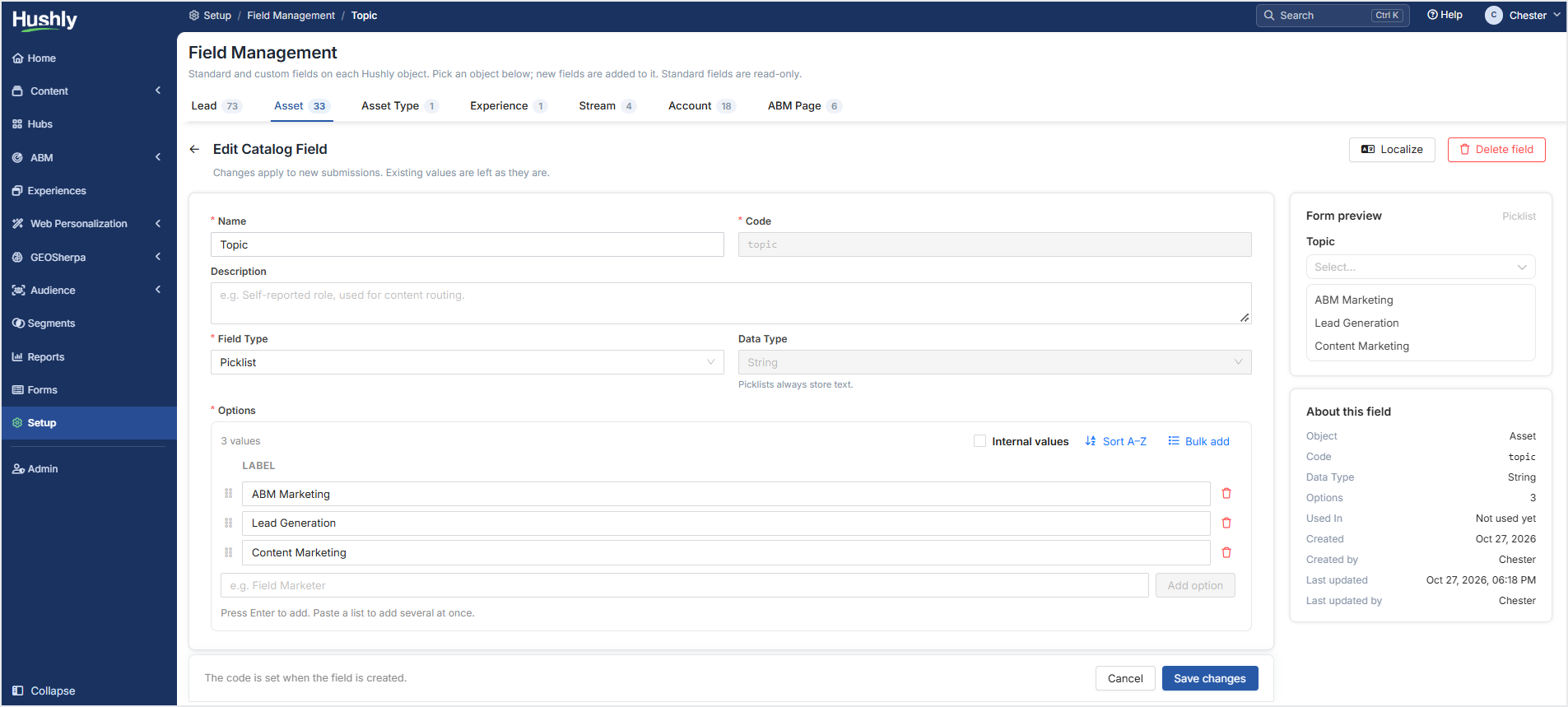Click into the Description text area
Screen dimensions: 1568x707
pos(731,304)
